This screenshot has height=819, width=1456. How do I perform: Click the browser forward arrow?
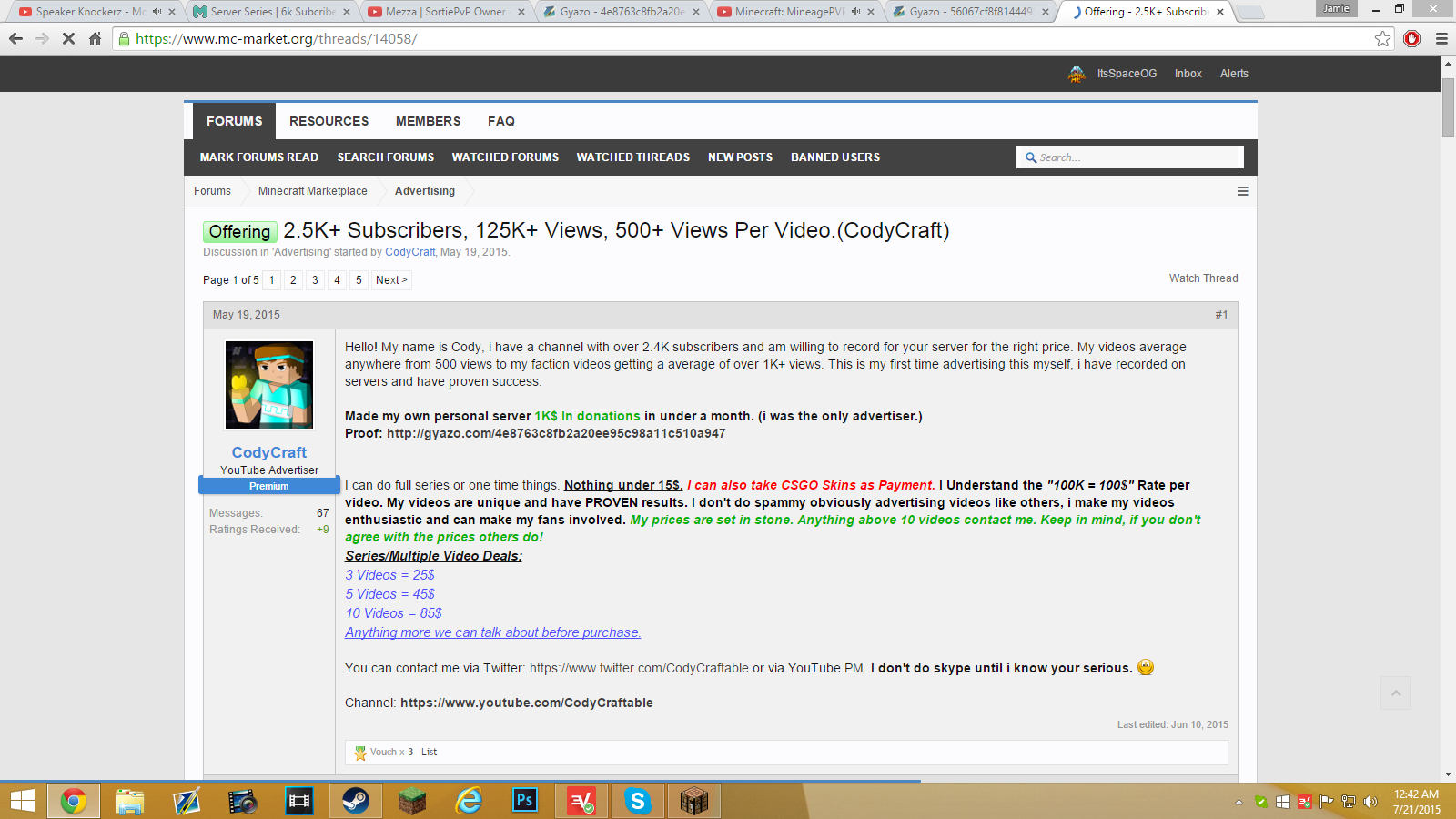42,39
